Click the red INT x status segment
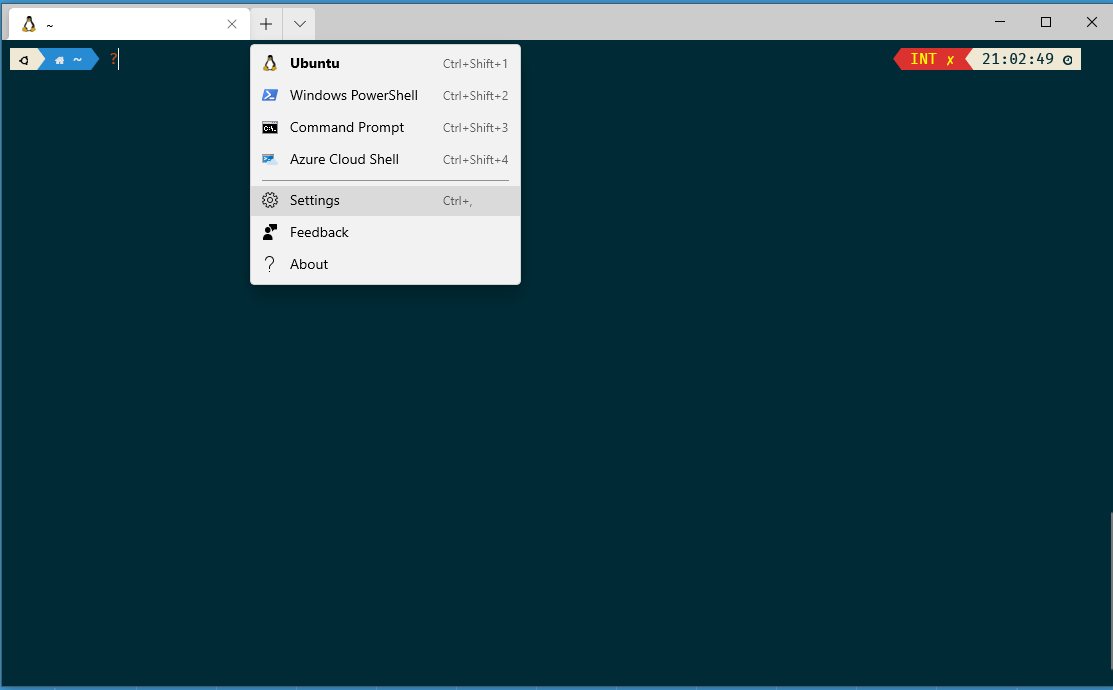 coord(931,60)
